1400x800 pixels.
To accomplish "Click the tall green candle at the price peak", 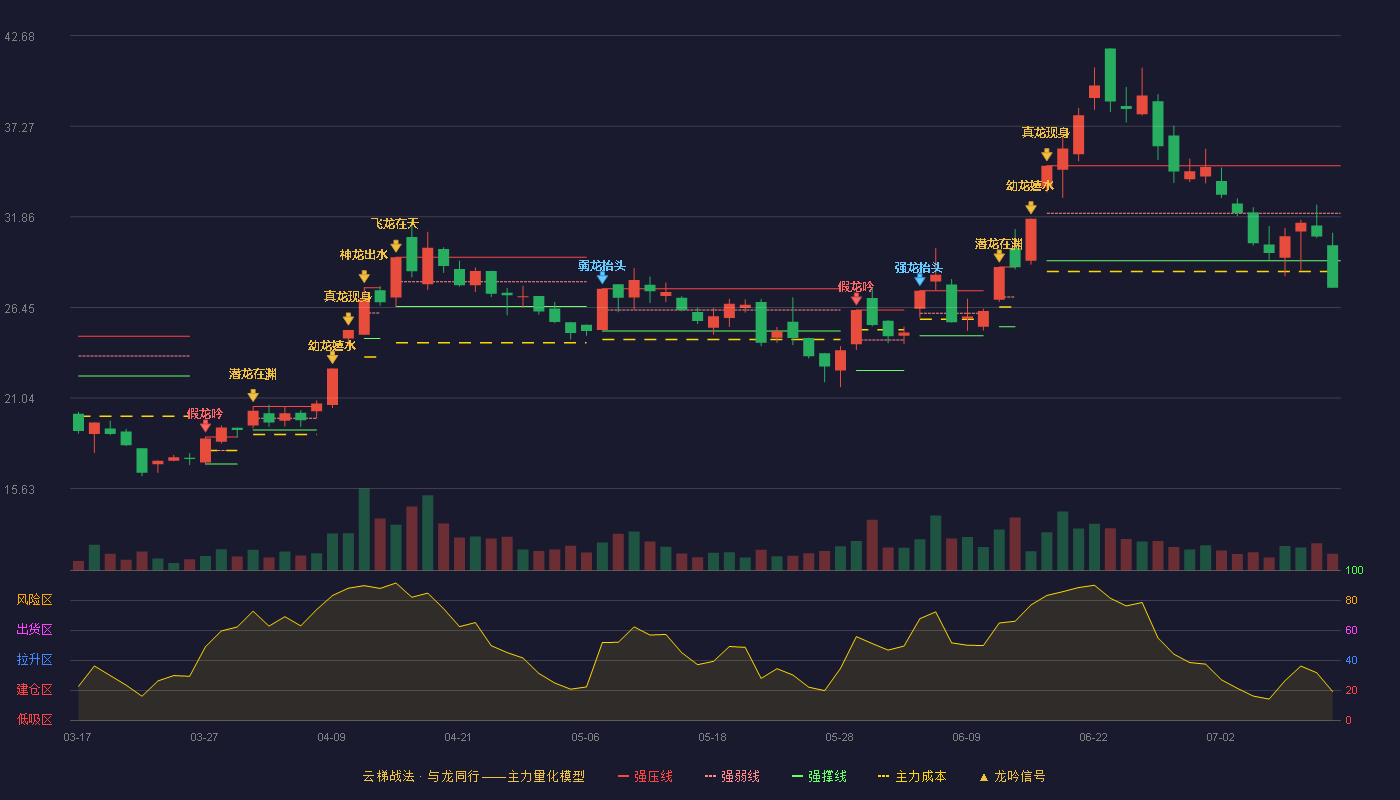I will point(1110,75).
